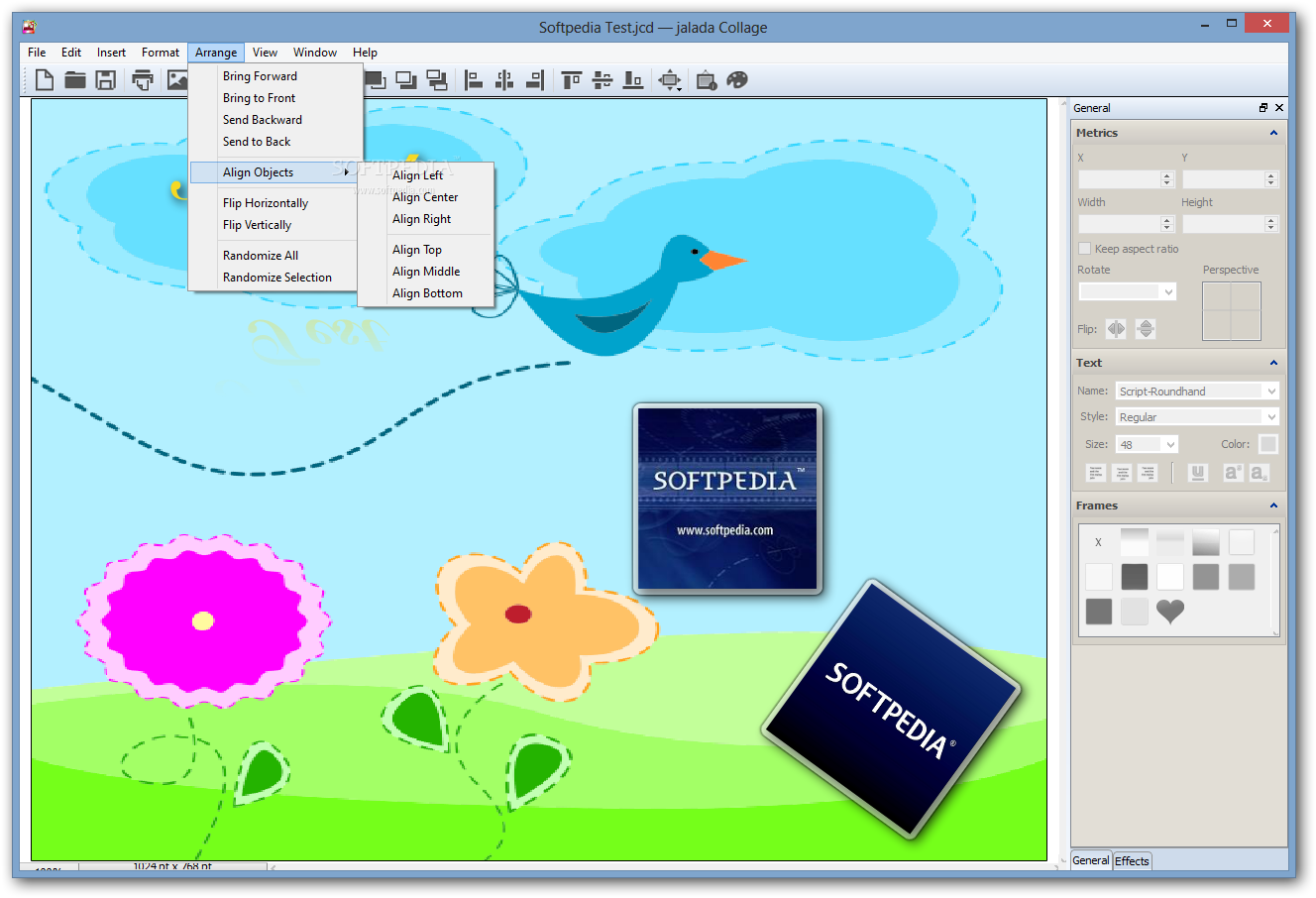
Task: Select Align Bottom in submenu
Action: (x=426, y=293)
